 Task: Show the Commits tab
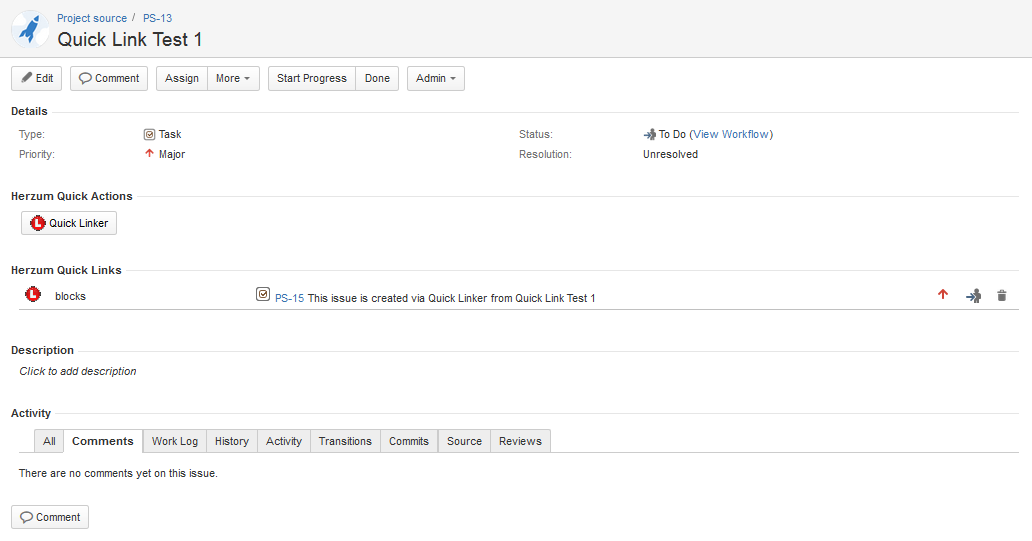[409, 441]
